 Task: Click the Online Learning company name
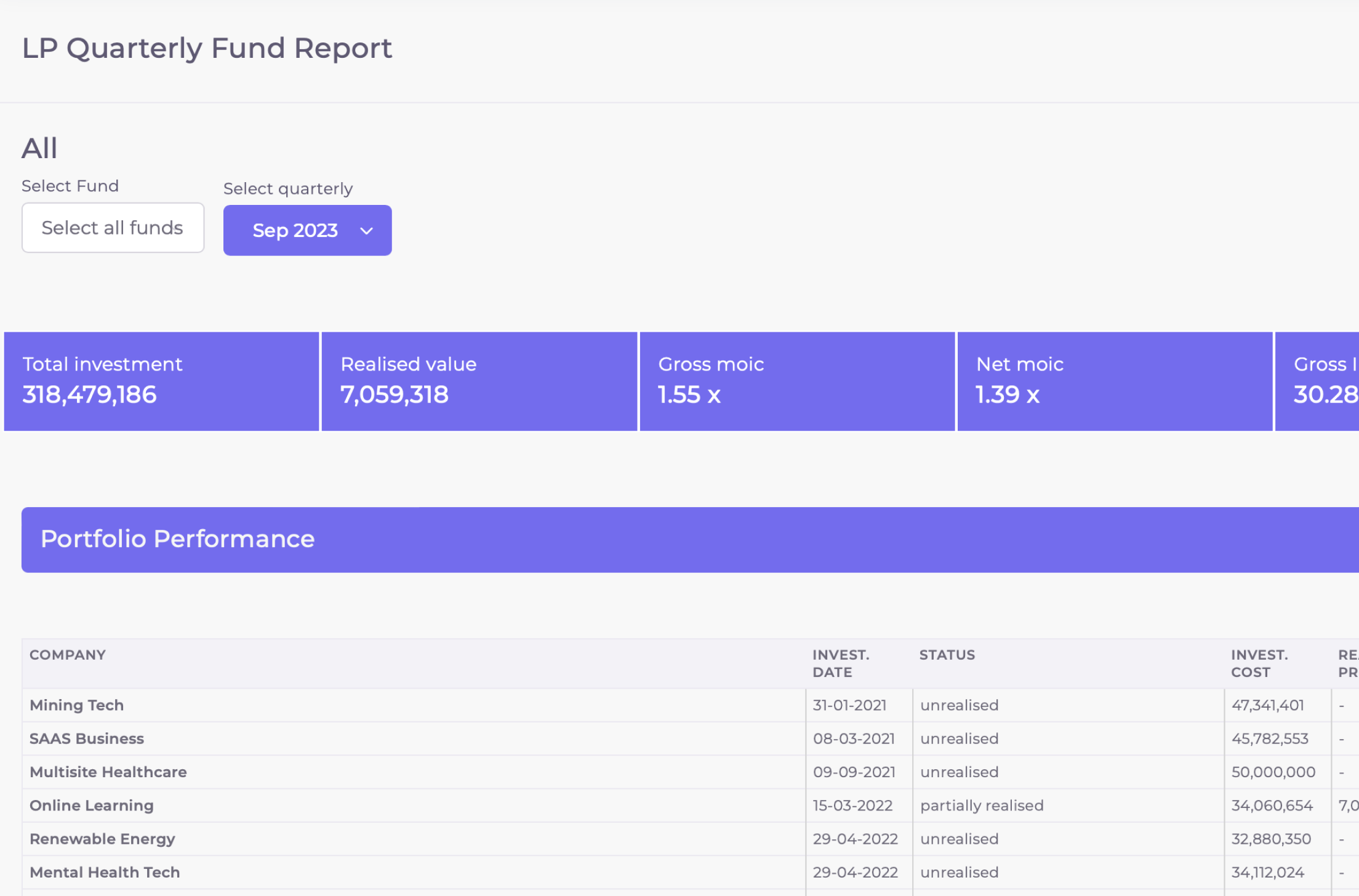pos(92,805)
